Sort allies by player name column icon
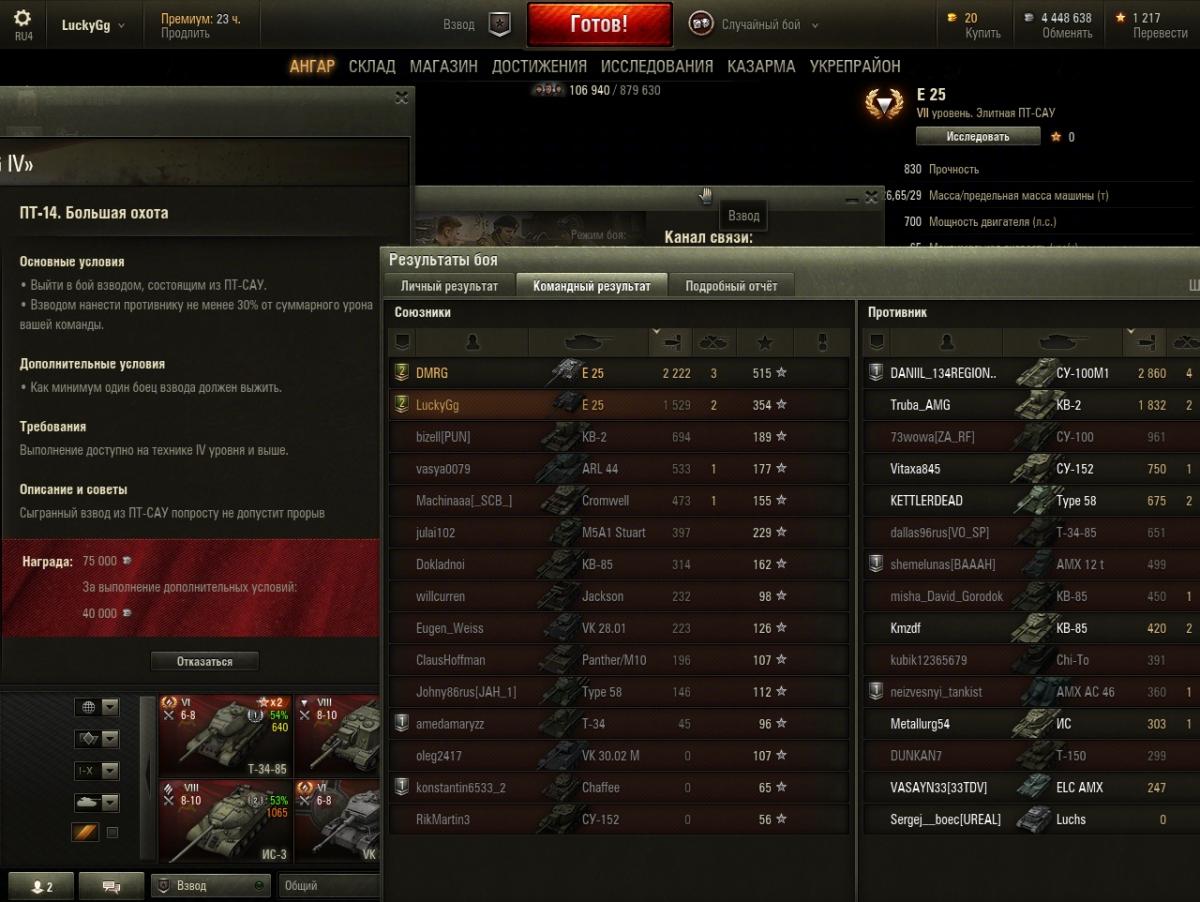This screenshot has height=902, width=1200. pyautogui.click(x=472, y=342)
